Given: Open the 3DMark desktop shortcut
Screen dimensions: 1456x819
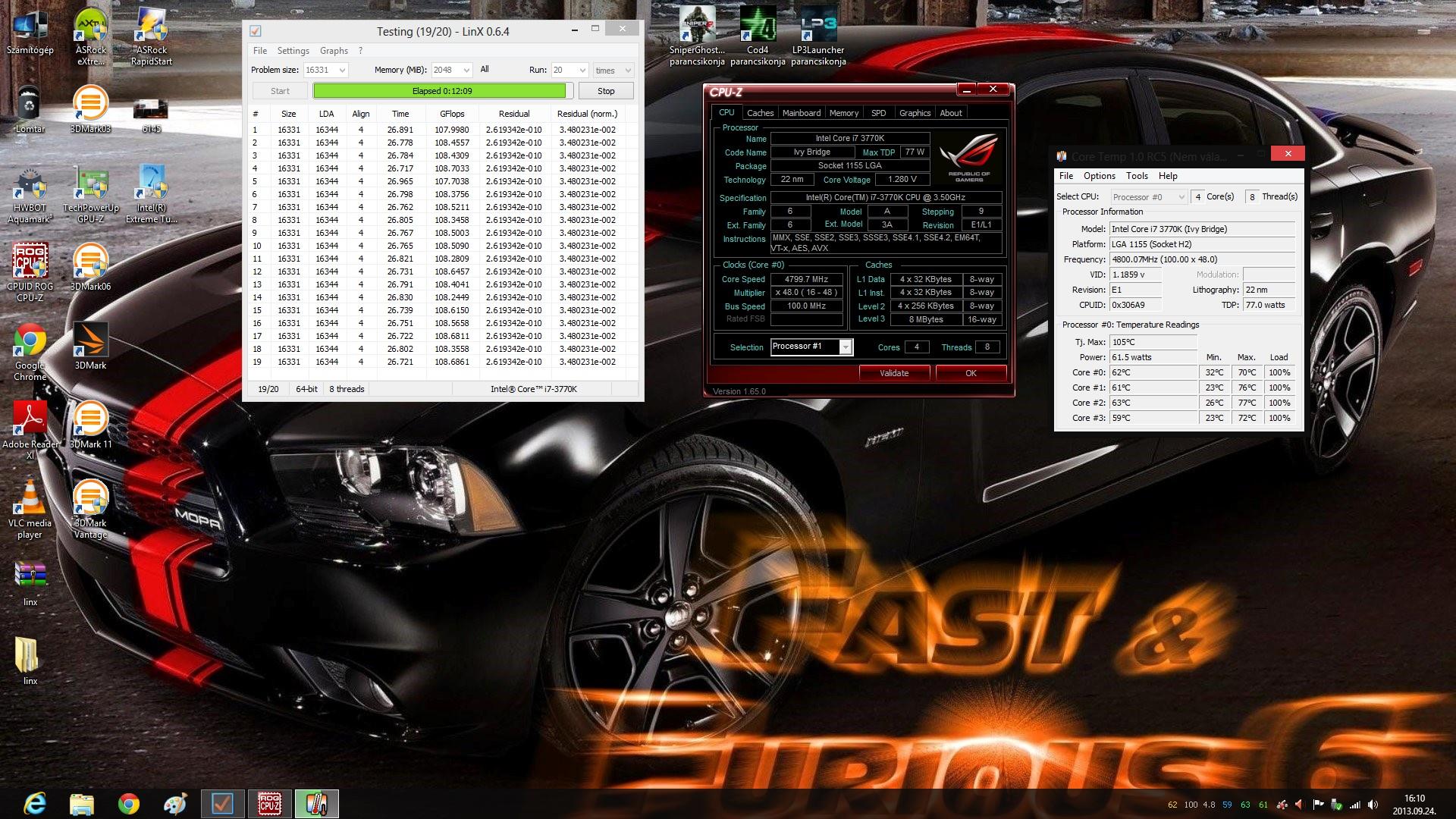Looking at the screenshot, I should [x=90, y=346].
